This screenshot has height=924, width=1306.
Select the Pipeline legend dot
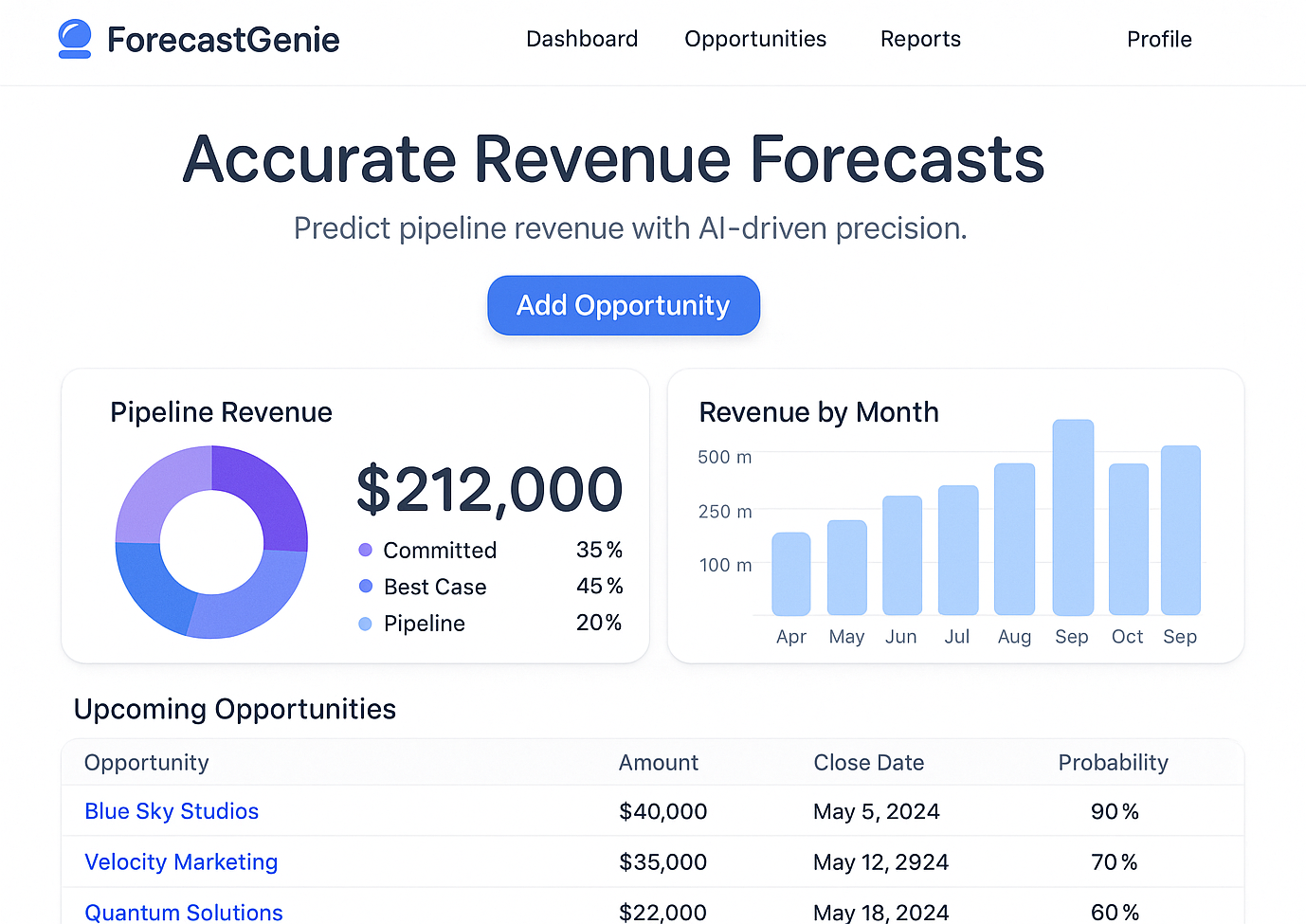coord(365,624)
